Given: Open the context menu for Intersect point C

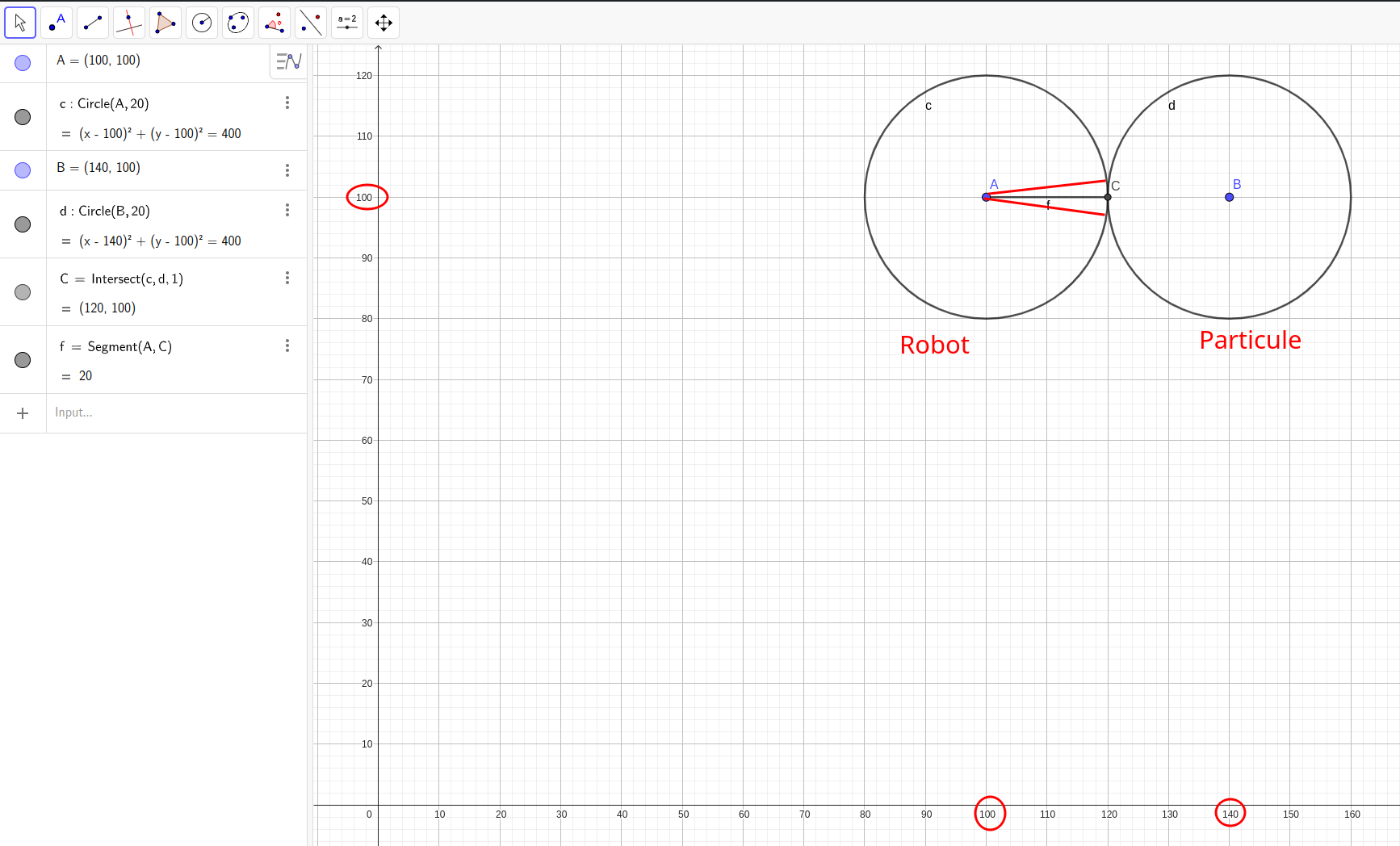Looking at the screenshot, I should [x=287, y=278].
